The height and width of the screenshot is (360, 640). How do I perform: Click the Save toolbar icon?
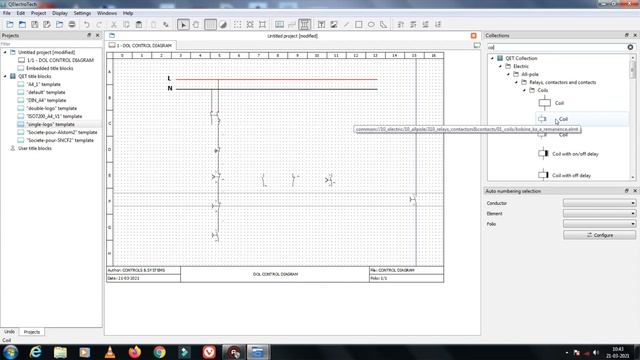tap(35, 24)
